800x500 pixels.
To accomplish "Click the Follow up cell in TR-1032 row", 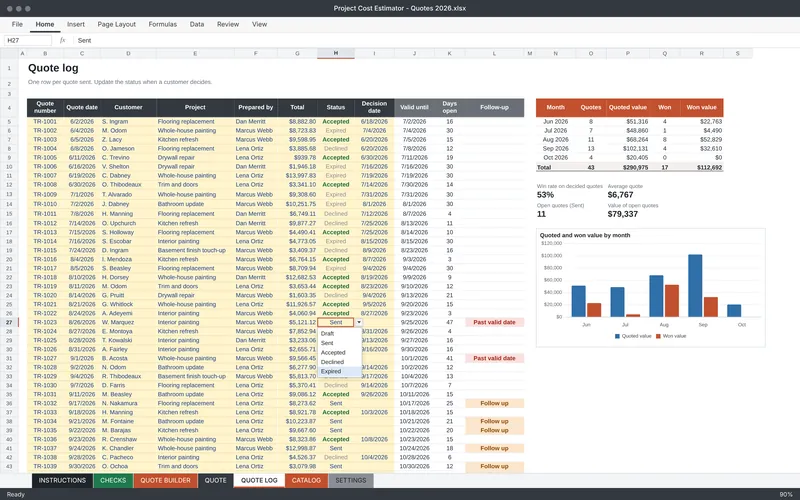I will tap(494, 403).
